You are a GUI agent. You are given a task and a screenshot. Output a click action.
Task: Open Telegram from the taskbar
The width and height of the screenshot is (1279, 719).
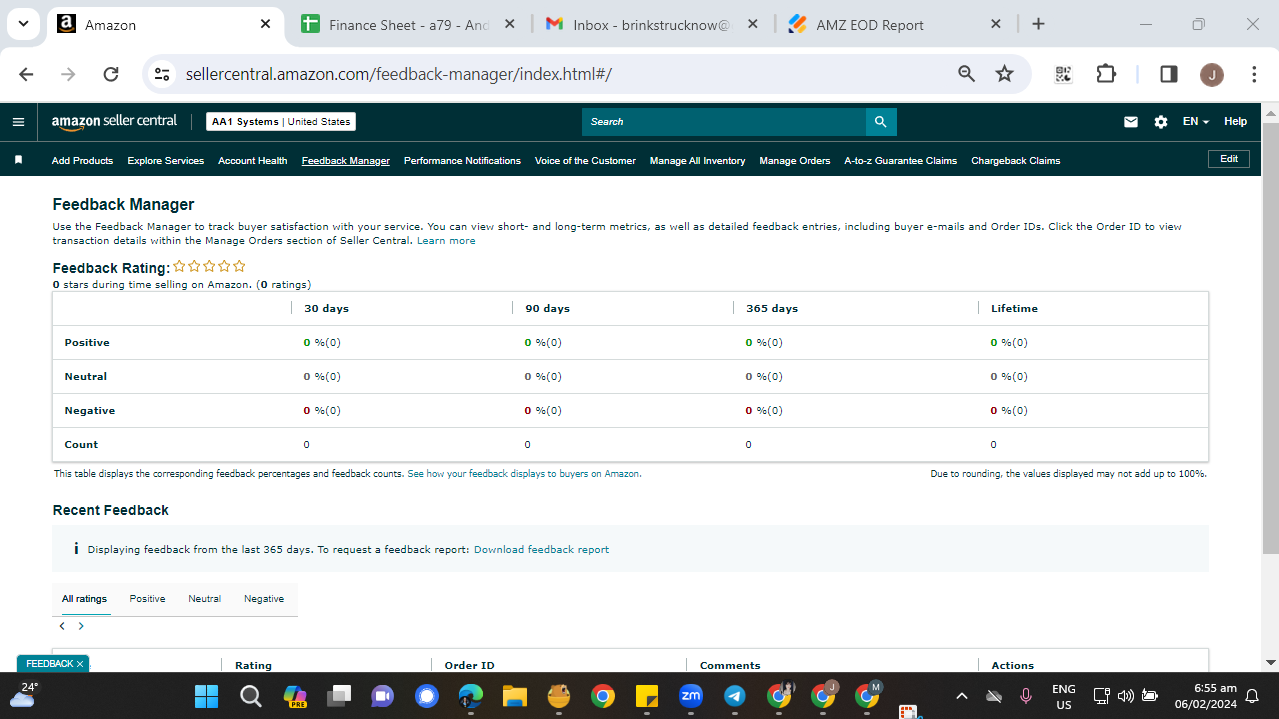734,696
